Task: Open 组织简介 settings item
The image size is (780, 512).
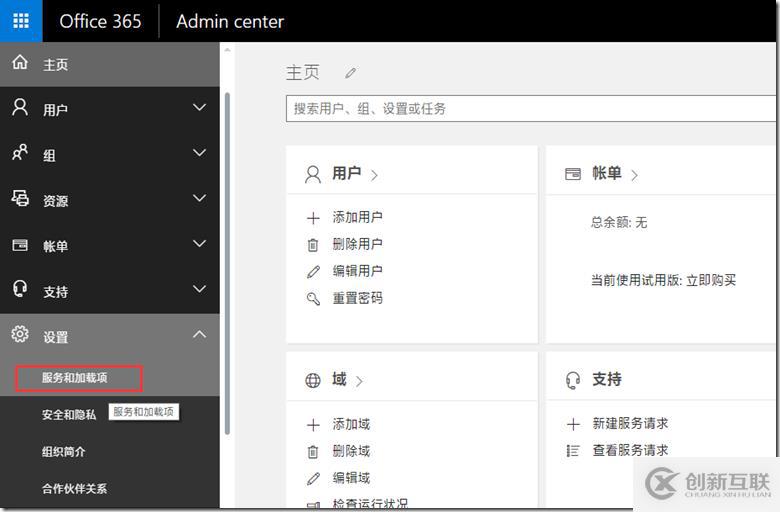Action: pyautogui.click(x=64, y=452)
